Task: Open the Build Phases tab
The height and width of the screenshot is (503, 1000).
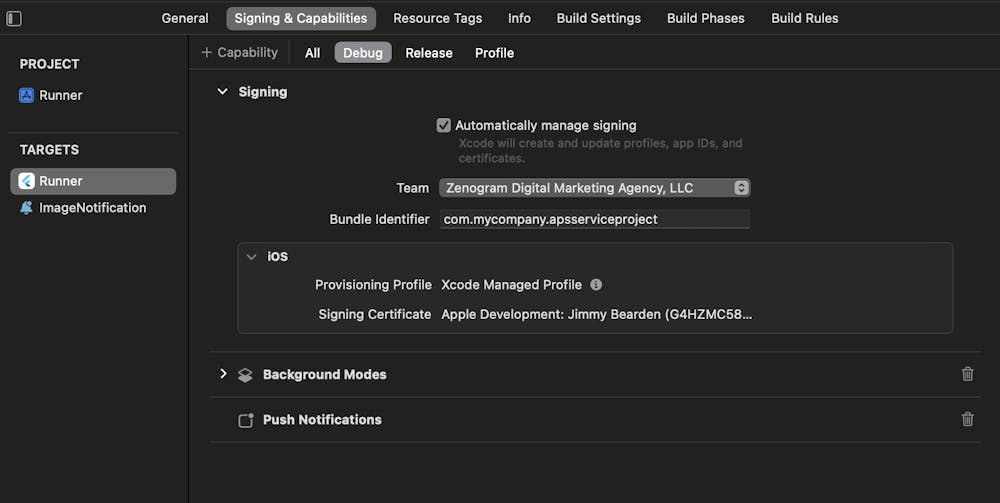Action: tap(706, 18)
